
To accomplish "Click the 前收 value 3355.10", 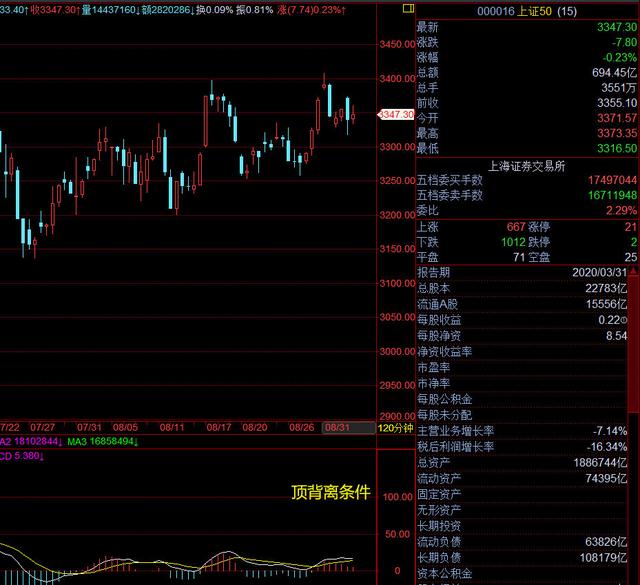I will pos(617,103).
